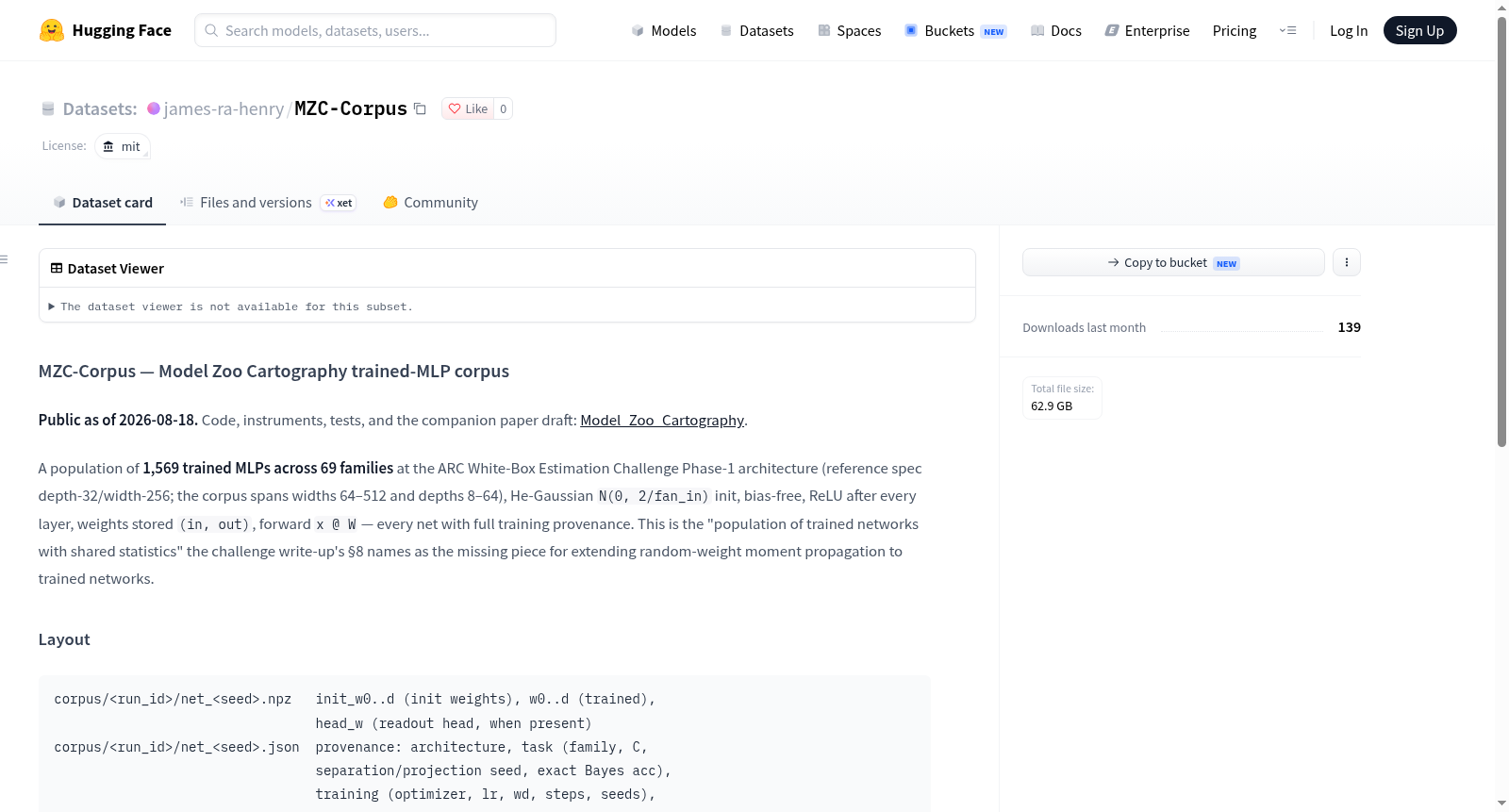Click the Dataset Viewer table icon
Image resolution: width=1509 pixels, height=812 pixels.
point(57,269)
